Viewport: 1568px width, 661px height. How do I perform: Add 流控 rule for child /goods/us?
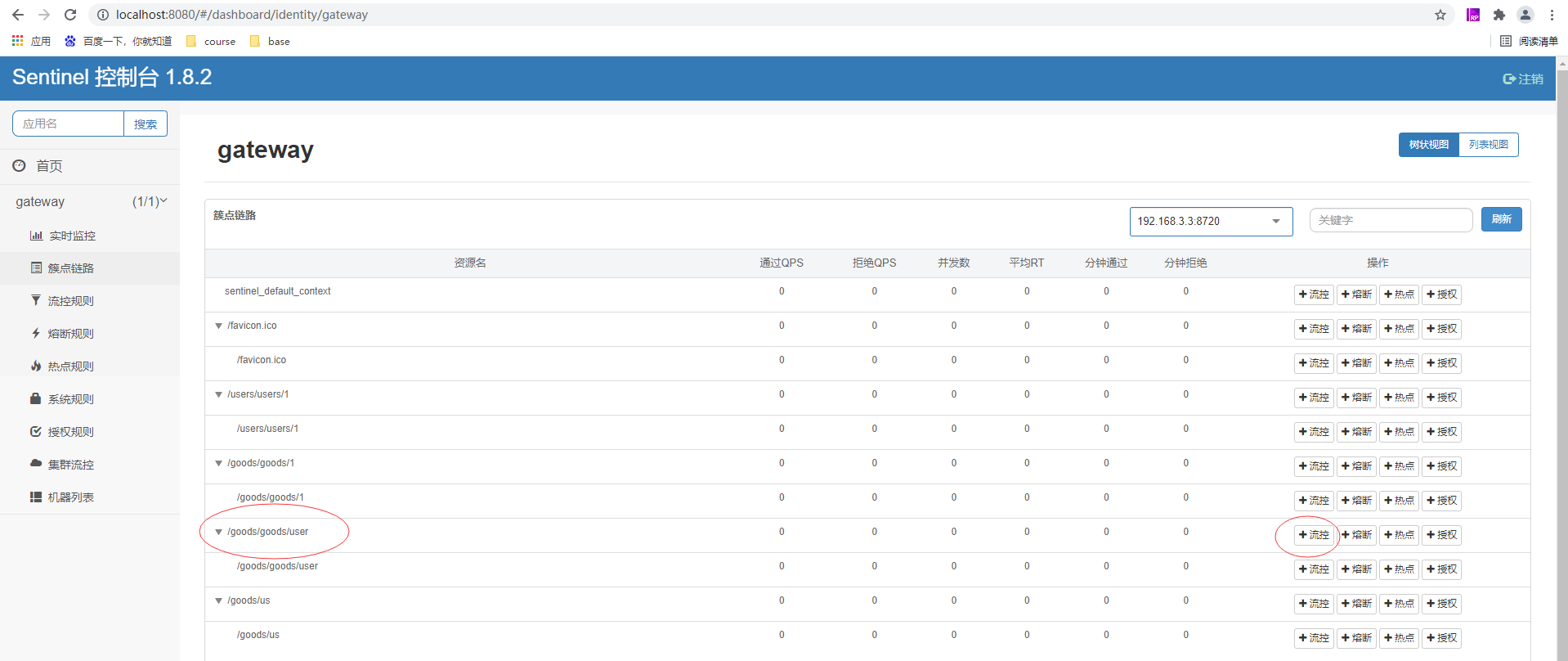1314,638
